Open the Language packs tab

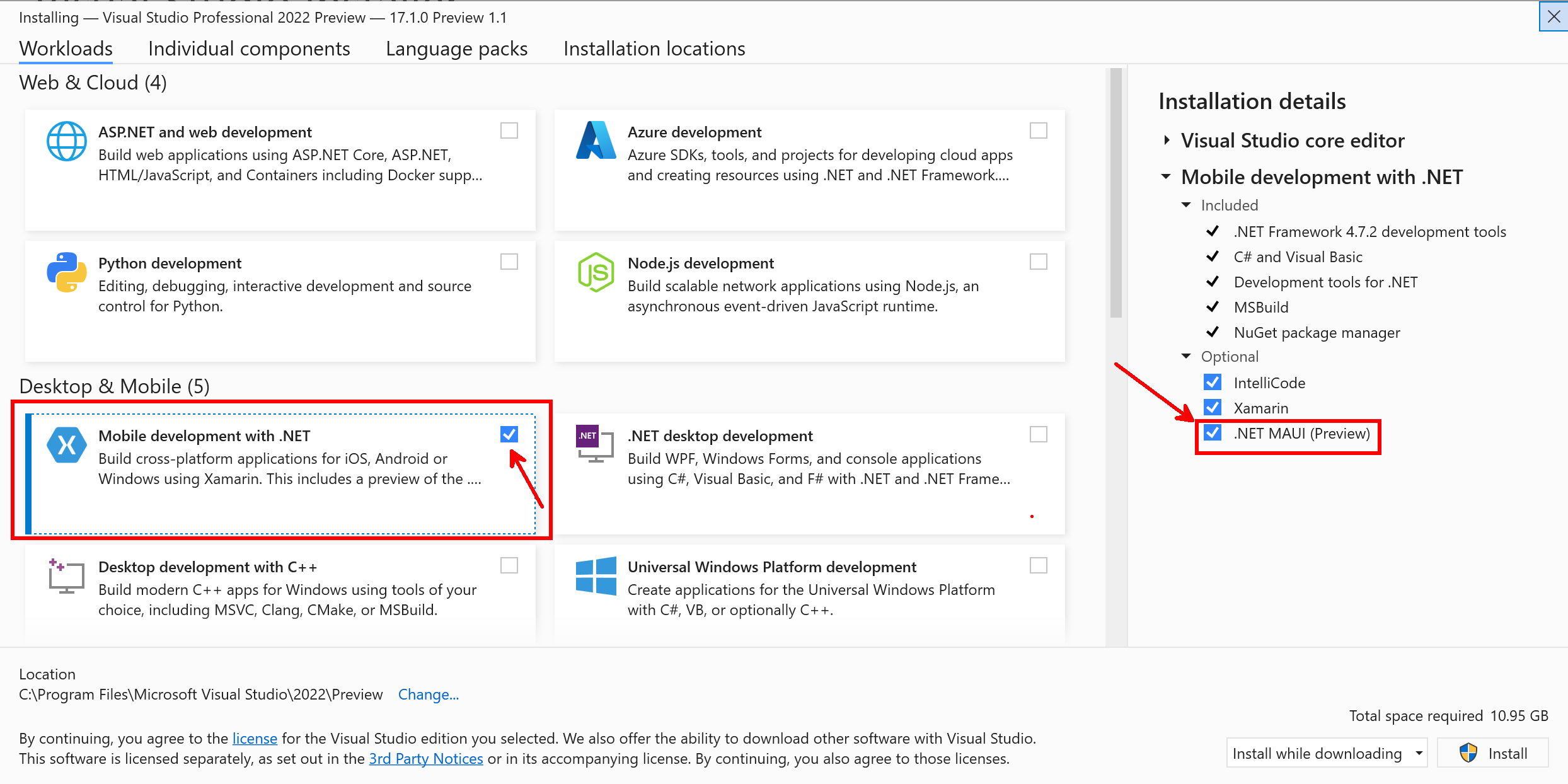(457, 49)
